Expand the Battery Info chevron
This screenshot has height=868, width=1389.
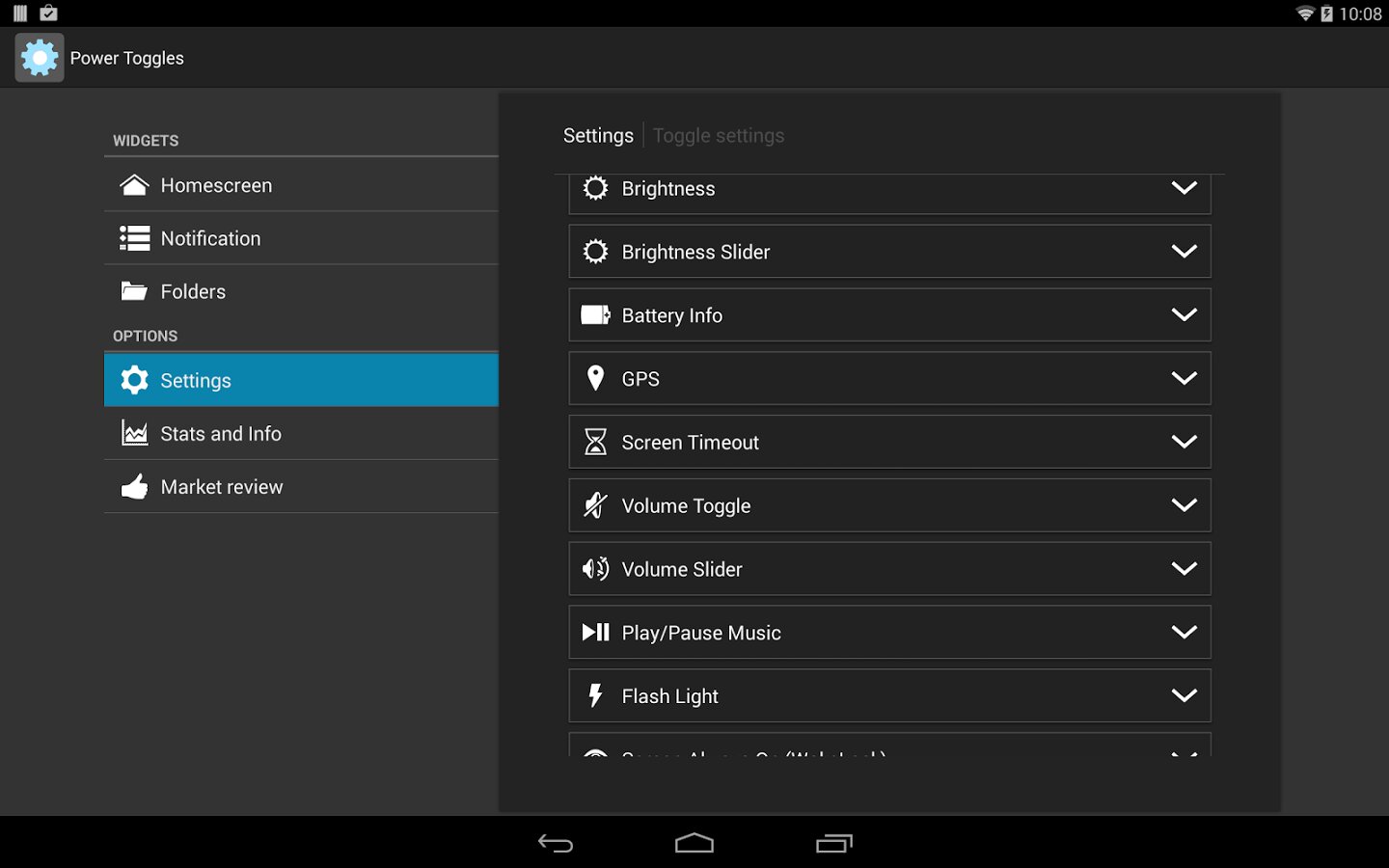[1184, 314]
